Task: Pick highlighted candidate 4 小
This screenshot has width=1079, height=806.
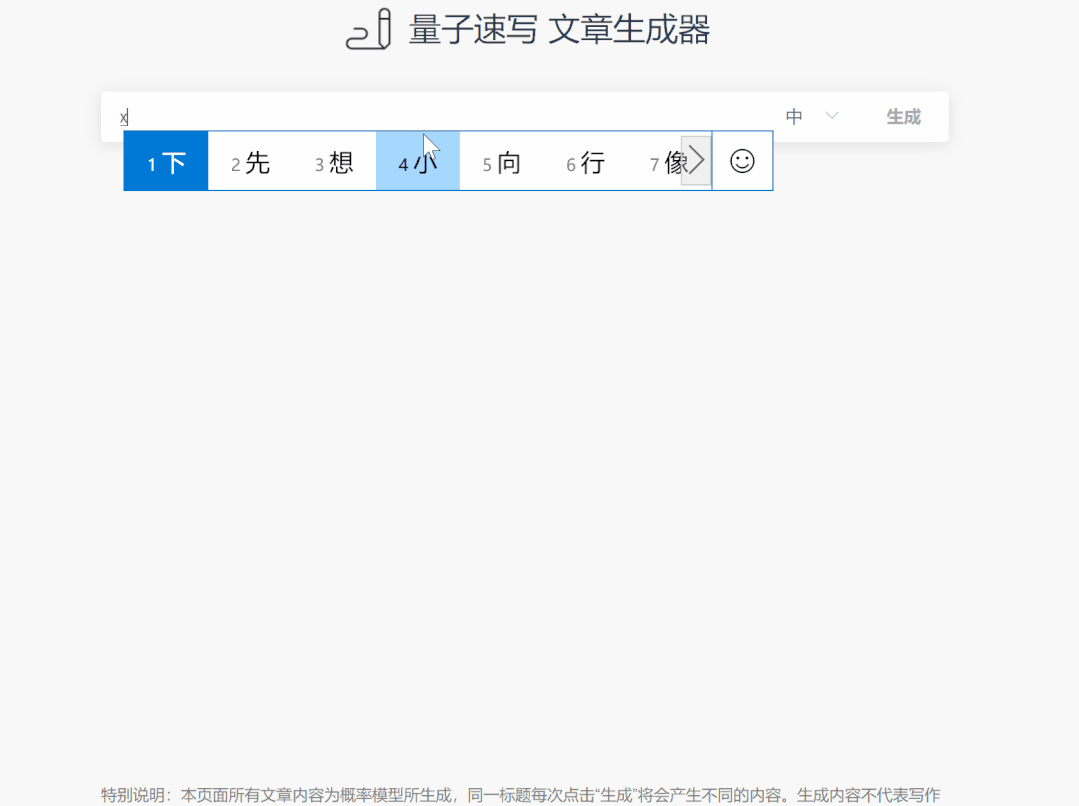Action: coord(418,161)
